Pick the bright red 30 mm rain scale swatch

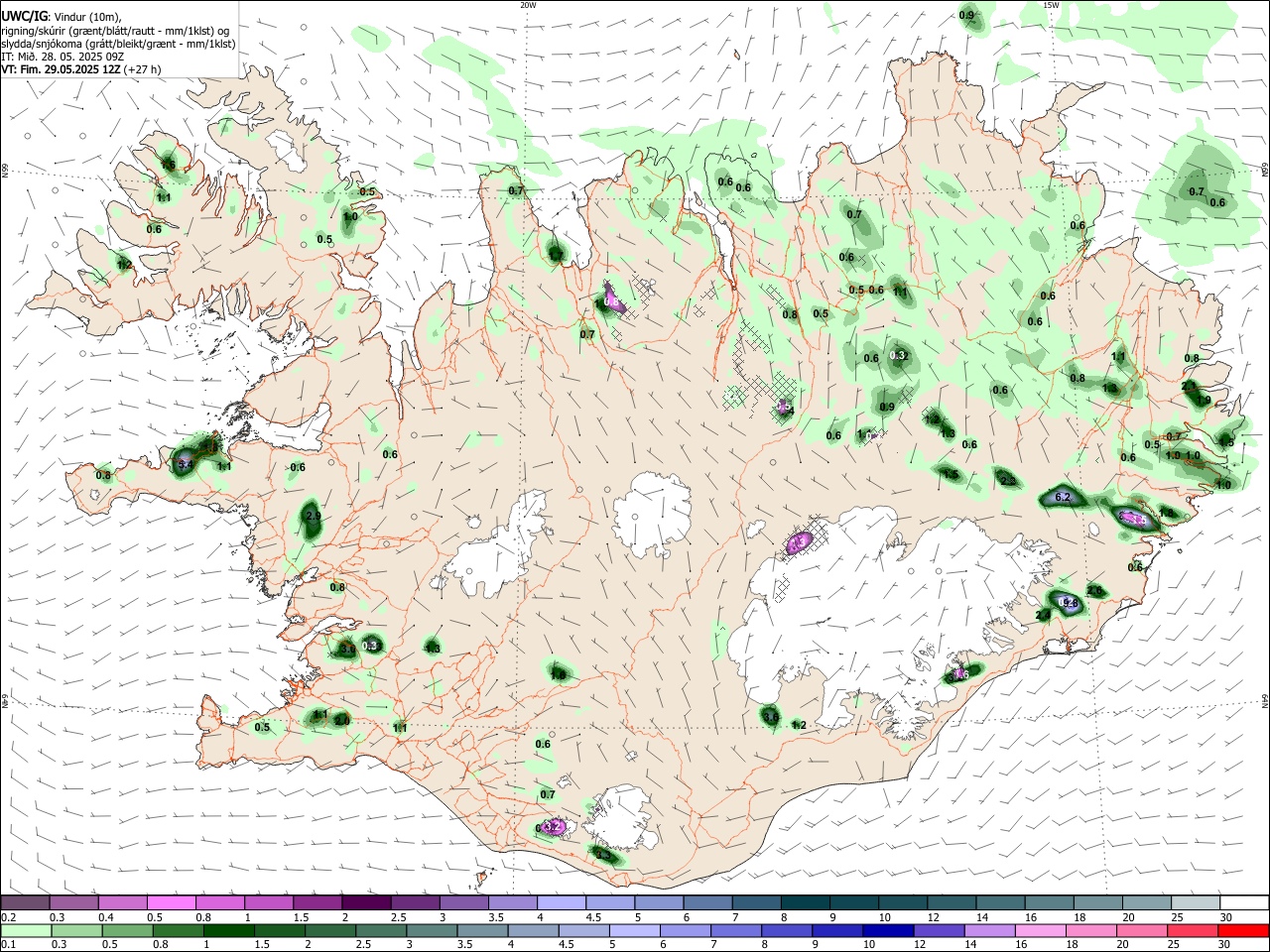(x=1243, y=930)
